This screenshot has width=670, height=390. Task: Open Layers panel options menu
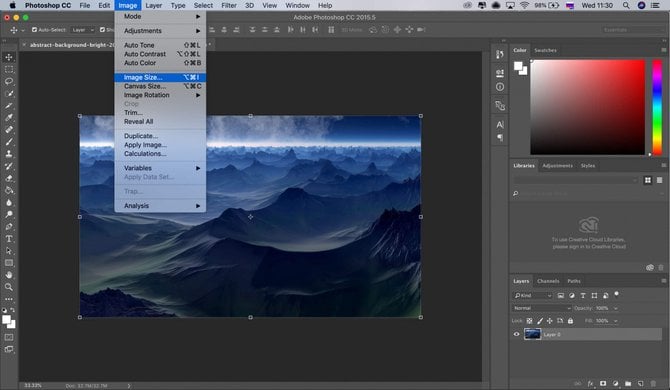pyautogui.click(x=664, y=281)
